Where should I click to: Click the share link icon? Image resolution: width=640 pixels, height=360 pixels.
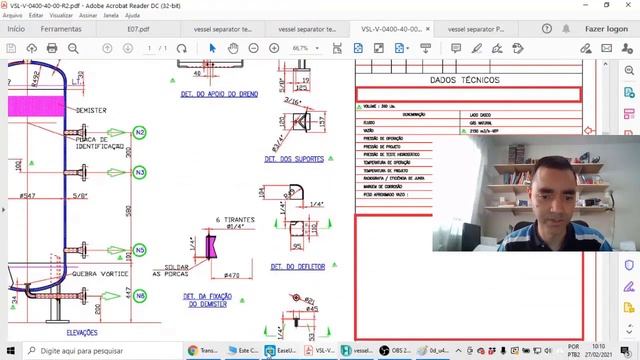(586, 48)
